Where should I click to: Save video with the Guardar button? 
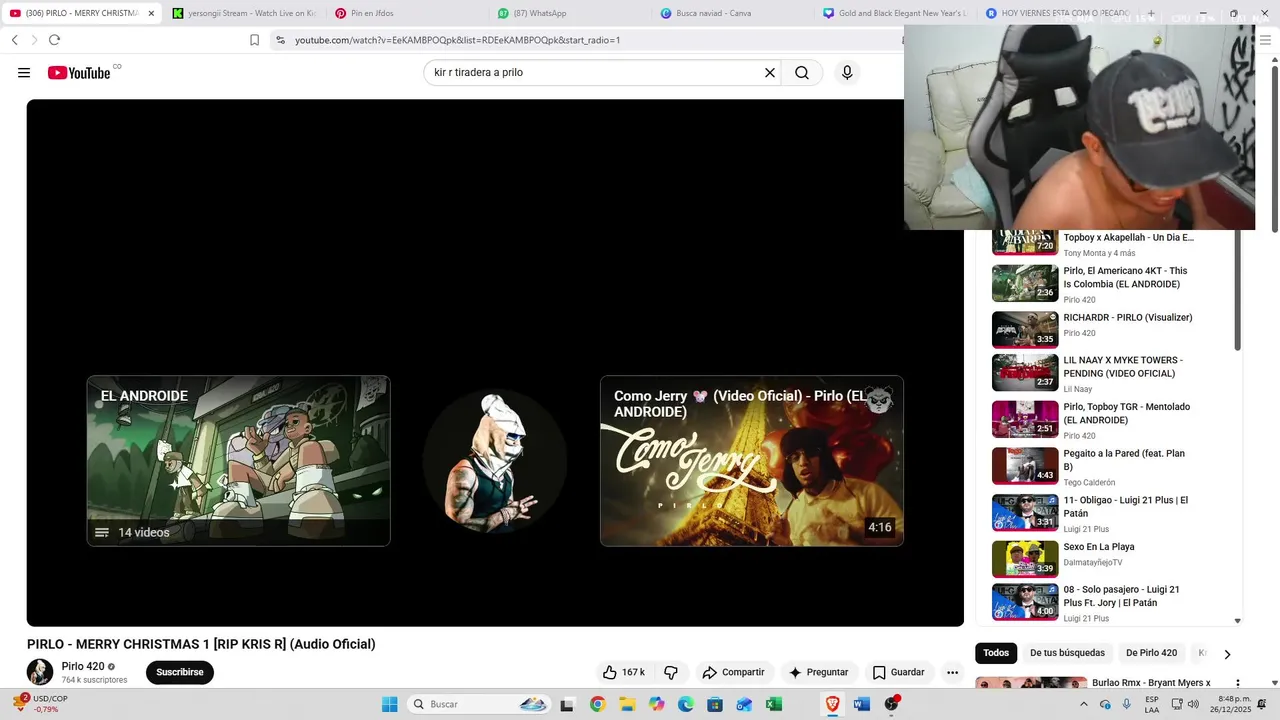[898, 672]
